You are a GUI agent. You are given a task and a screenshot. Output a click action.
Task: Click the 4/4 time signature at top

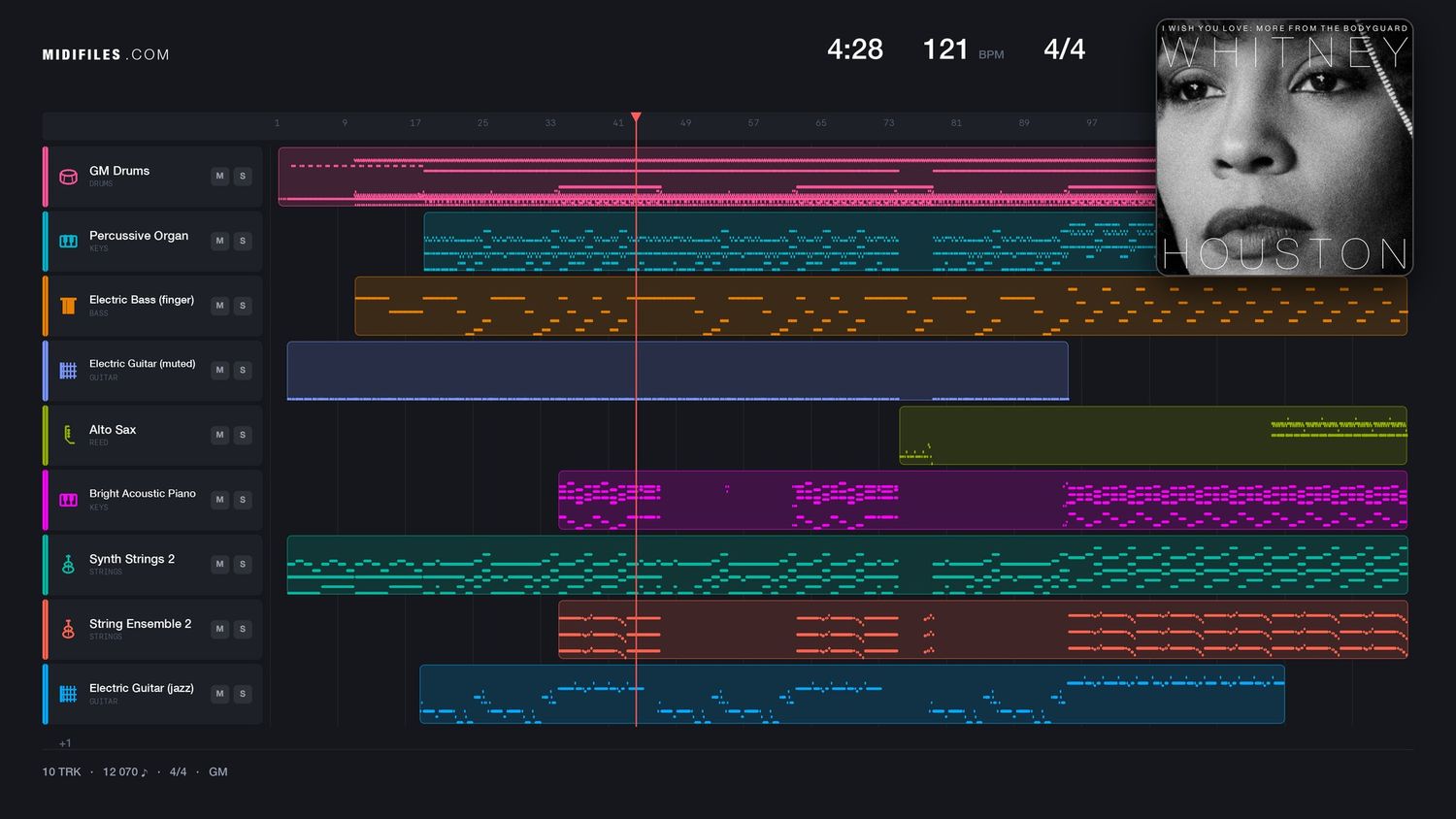pos(1064,49)
